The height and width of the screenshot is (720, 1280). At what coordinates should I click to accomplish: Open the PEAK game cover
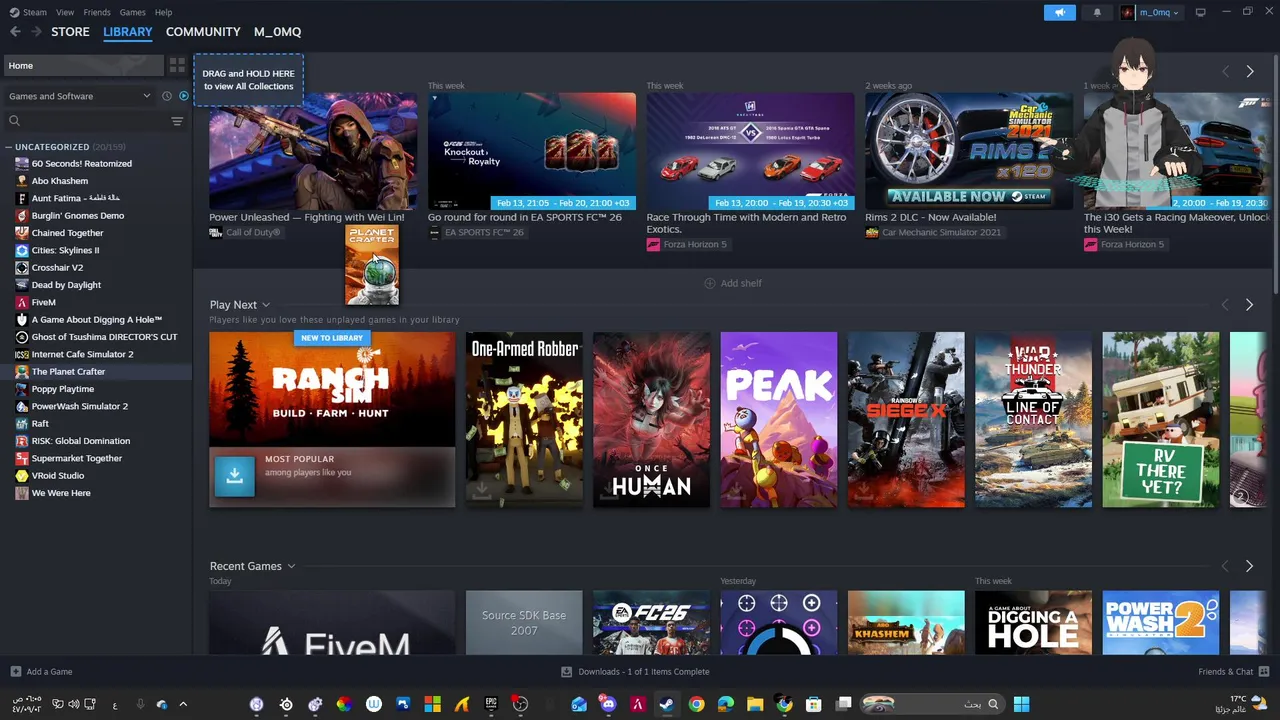[x=779, y=420]
